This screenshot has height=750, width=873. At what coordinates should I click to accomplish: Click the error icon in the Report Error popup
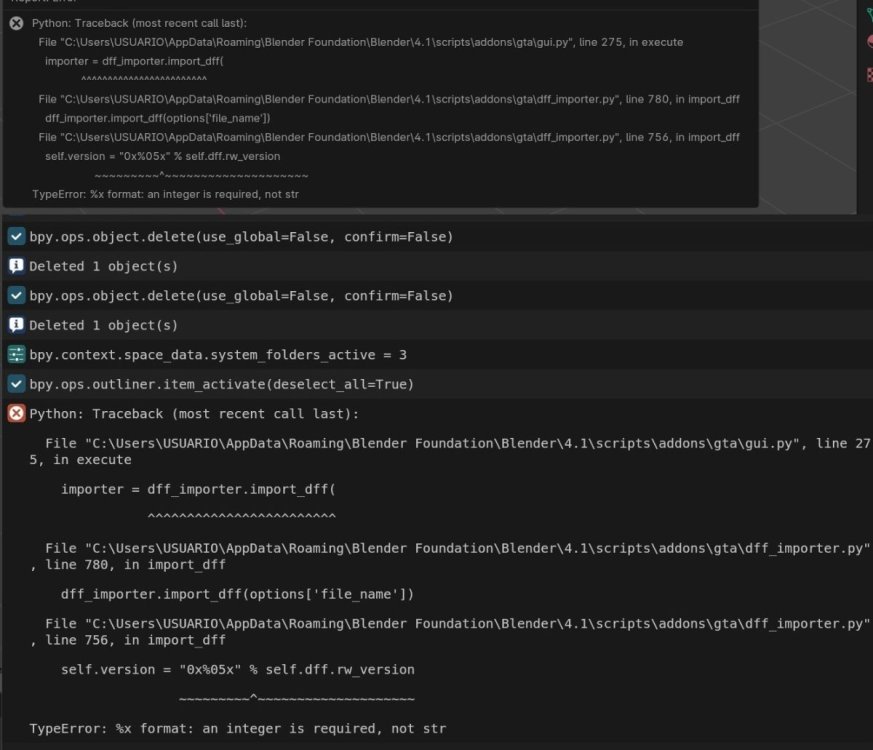(x=16, y=22)
